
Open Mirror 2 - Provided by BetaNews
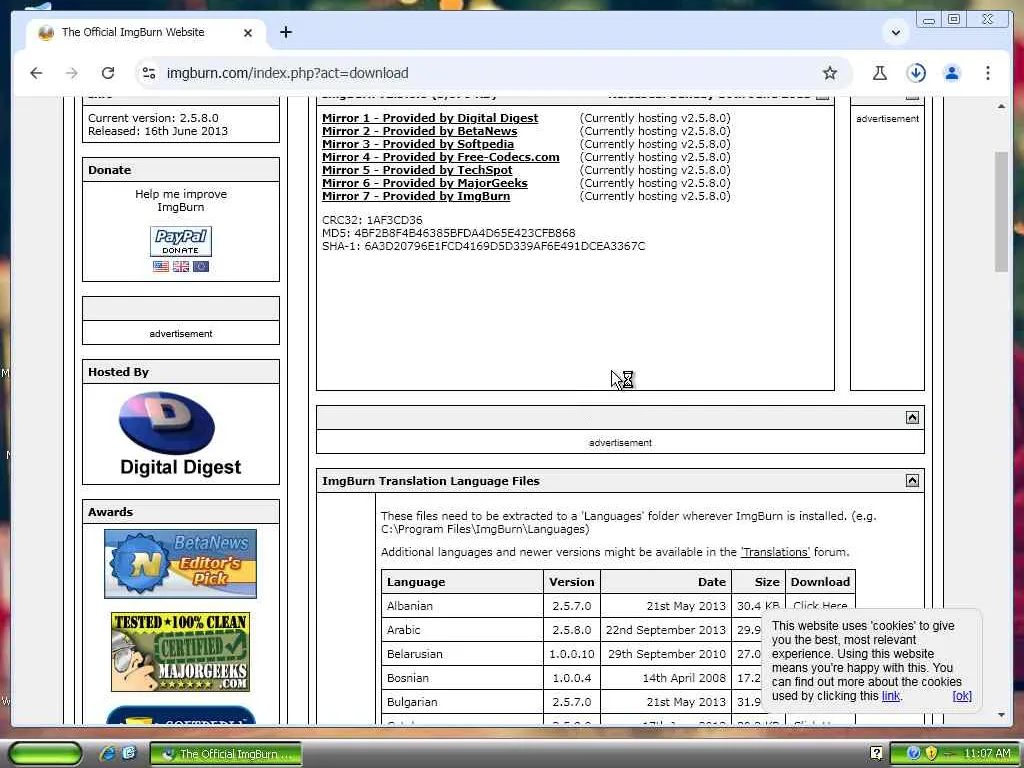419,131
